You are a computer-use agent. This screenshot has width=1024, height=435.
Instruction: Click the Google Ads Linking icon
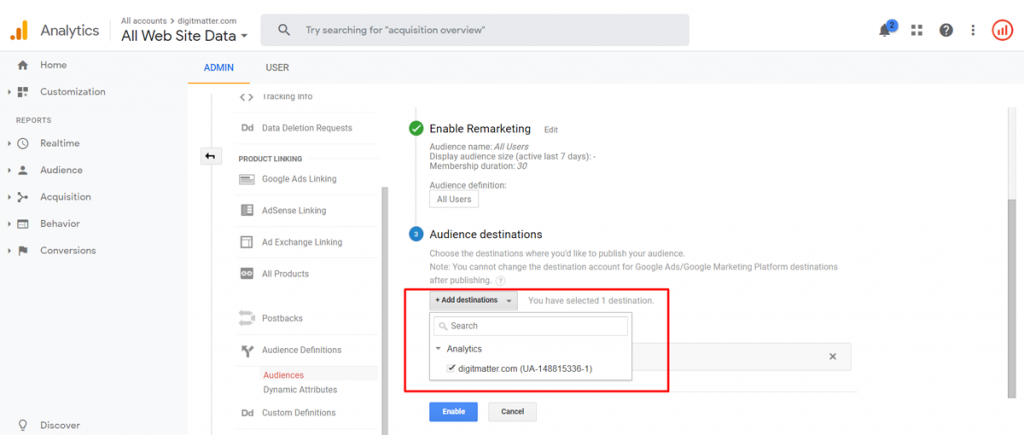pos(246,179)
